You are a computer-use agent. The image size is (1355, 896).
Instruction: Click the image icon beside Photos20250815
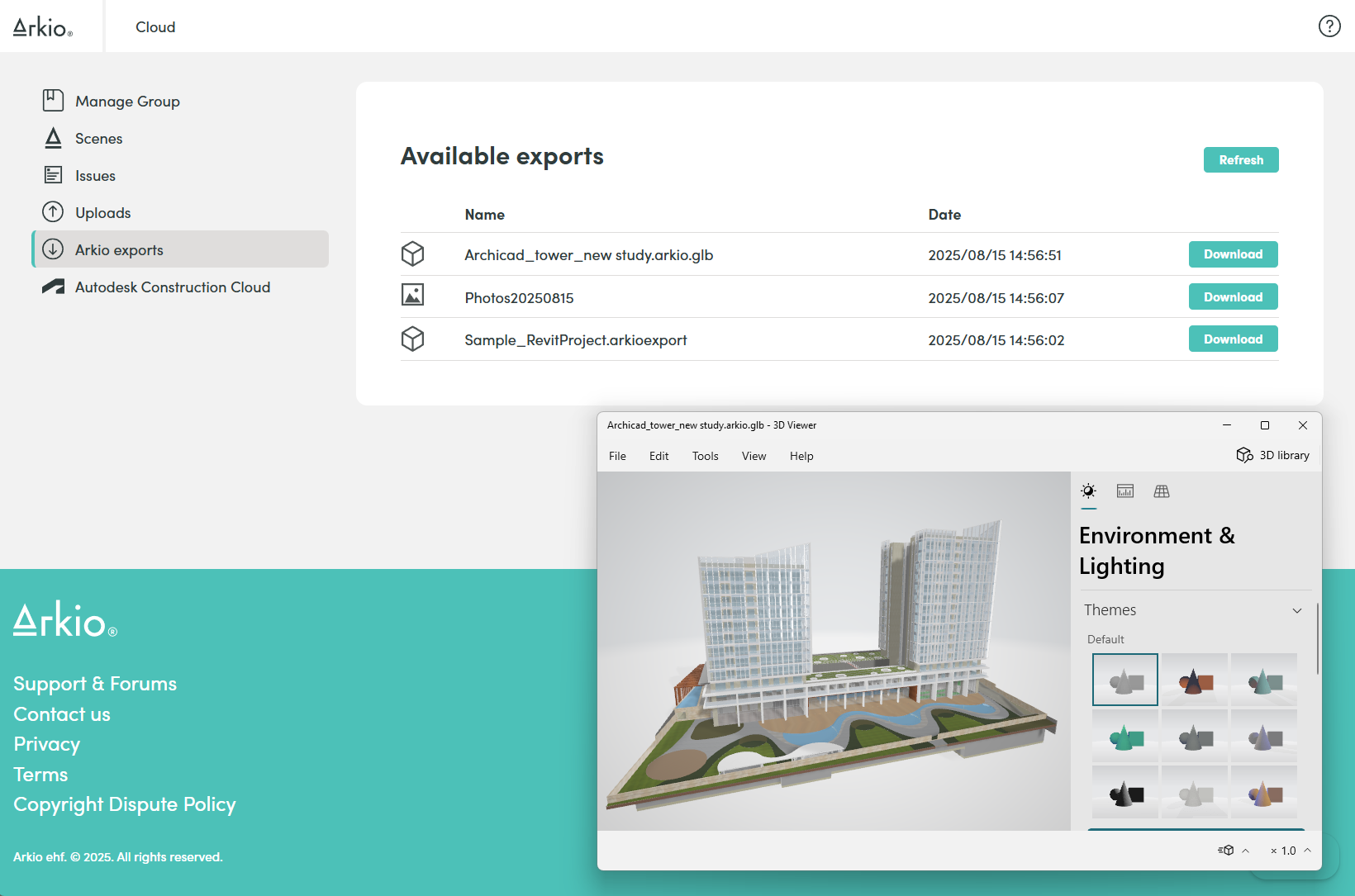point(412,295)
